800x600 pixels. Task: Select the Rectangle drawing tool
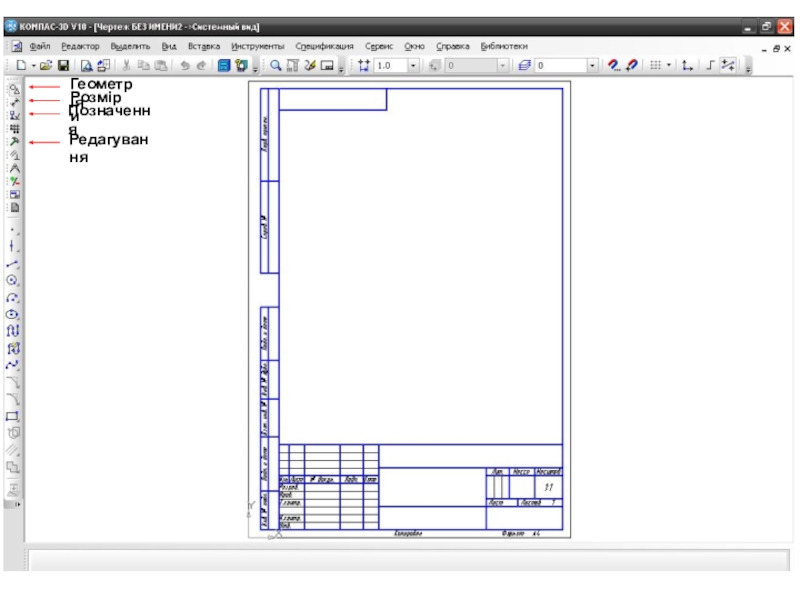click(x=14, y=416)
